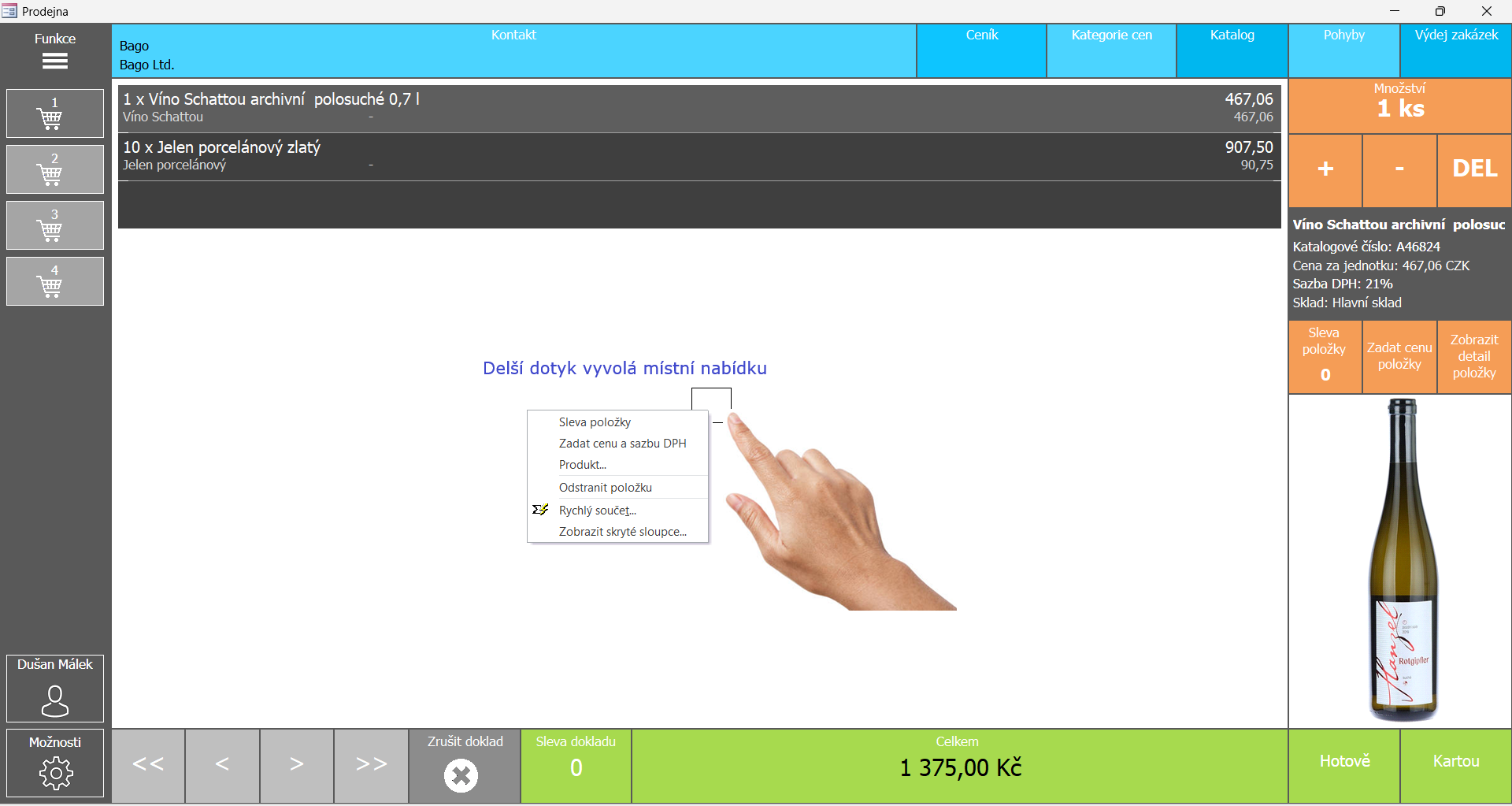The width and height of the screenshot is (1512, 806).
Task: Switch to shopping cart 2
Action: pos(55,170)
